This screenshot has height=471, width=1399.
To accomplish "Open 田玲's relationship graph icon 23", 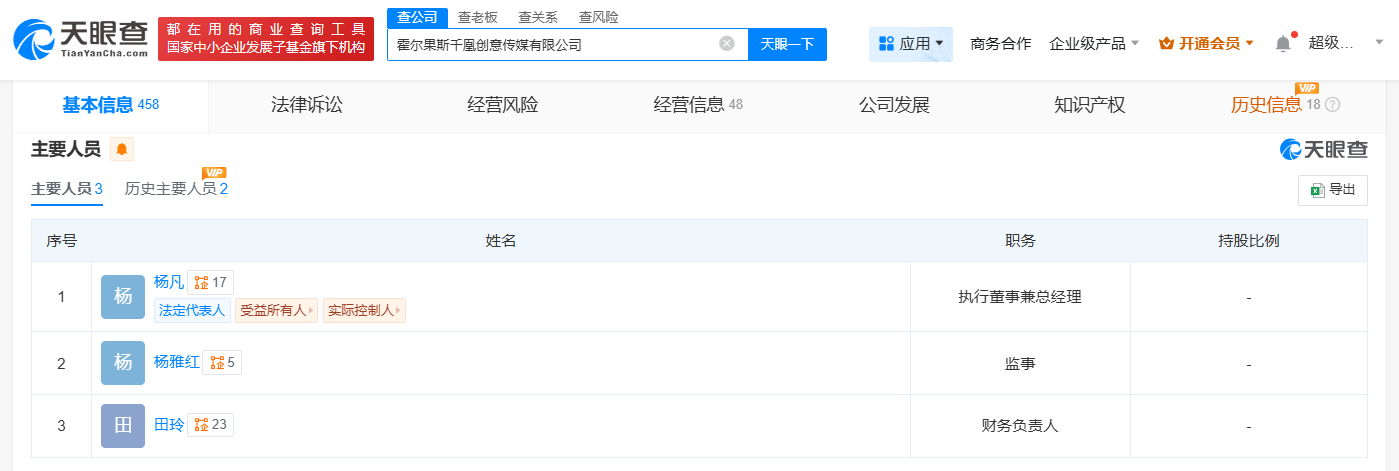I will (211, 425).
